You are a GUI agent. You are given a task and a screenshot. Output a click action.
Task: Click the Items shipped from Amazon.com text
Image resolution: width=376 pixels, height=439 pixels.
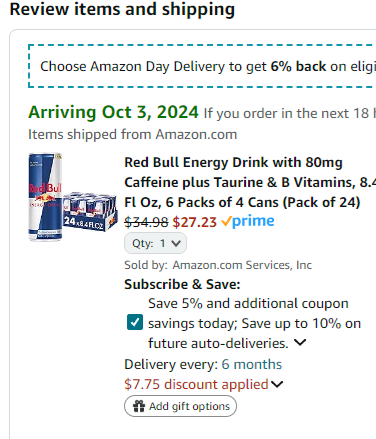pyautogui.click(x=133, y=135)
